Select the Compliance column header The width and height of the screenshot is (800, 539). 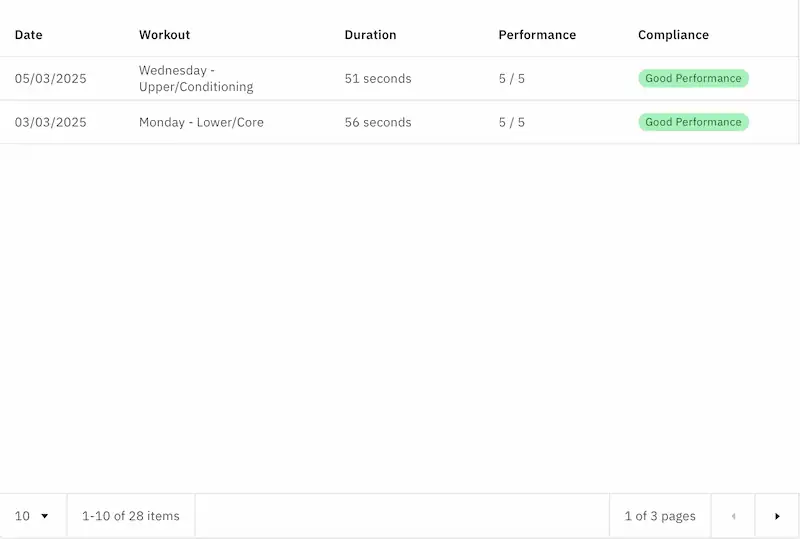point(673,35)
